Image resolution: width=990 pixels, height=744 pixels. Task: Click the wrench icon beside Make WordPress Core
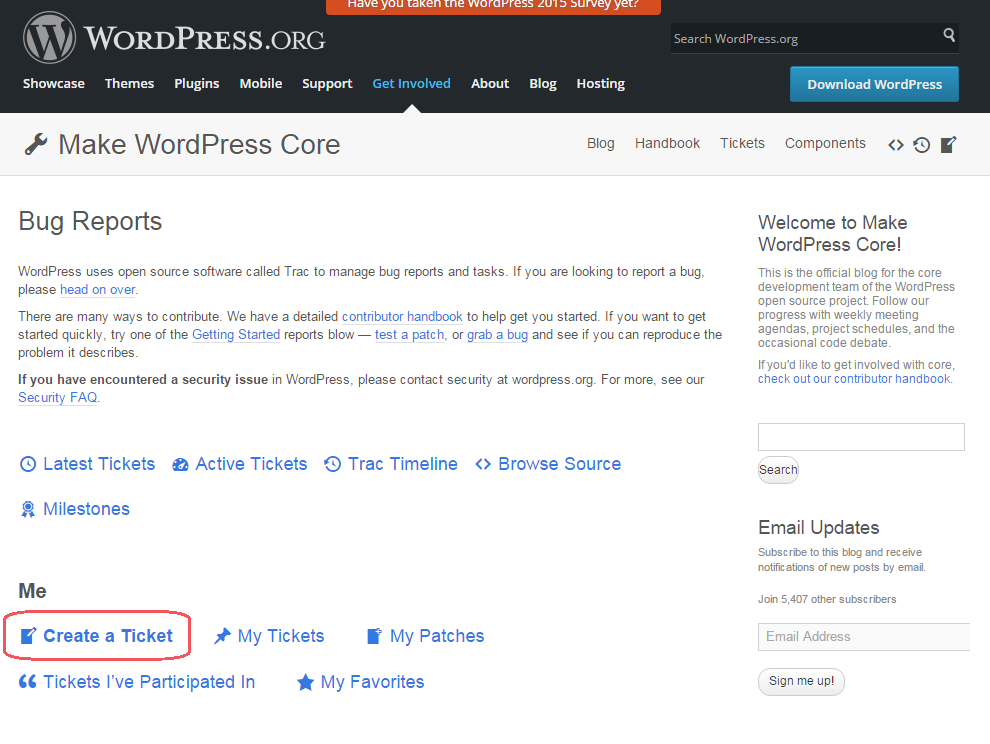point(33,144)
